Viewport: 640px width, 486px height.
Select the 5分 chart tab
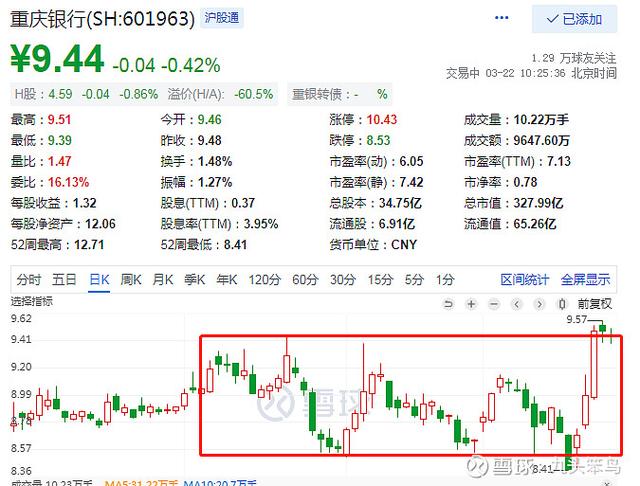(414, 280)
